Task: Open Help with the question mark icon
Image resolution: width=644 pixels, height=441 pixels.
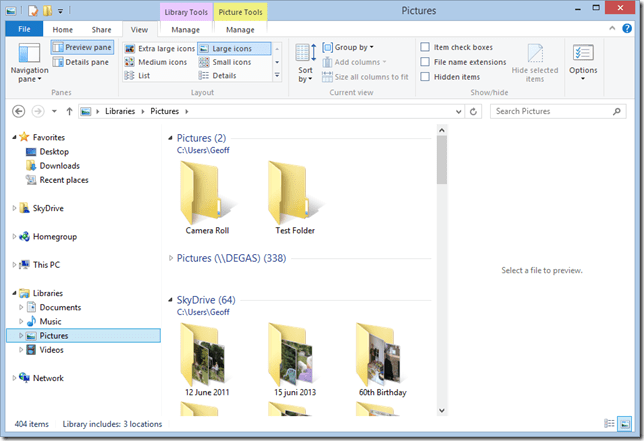Action: 627,28
